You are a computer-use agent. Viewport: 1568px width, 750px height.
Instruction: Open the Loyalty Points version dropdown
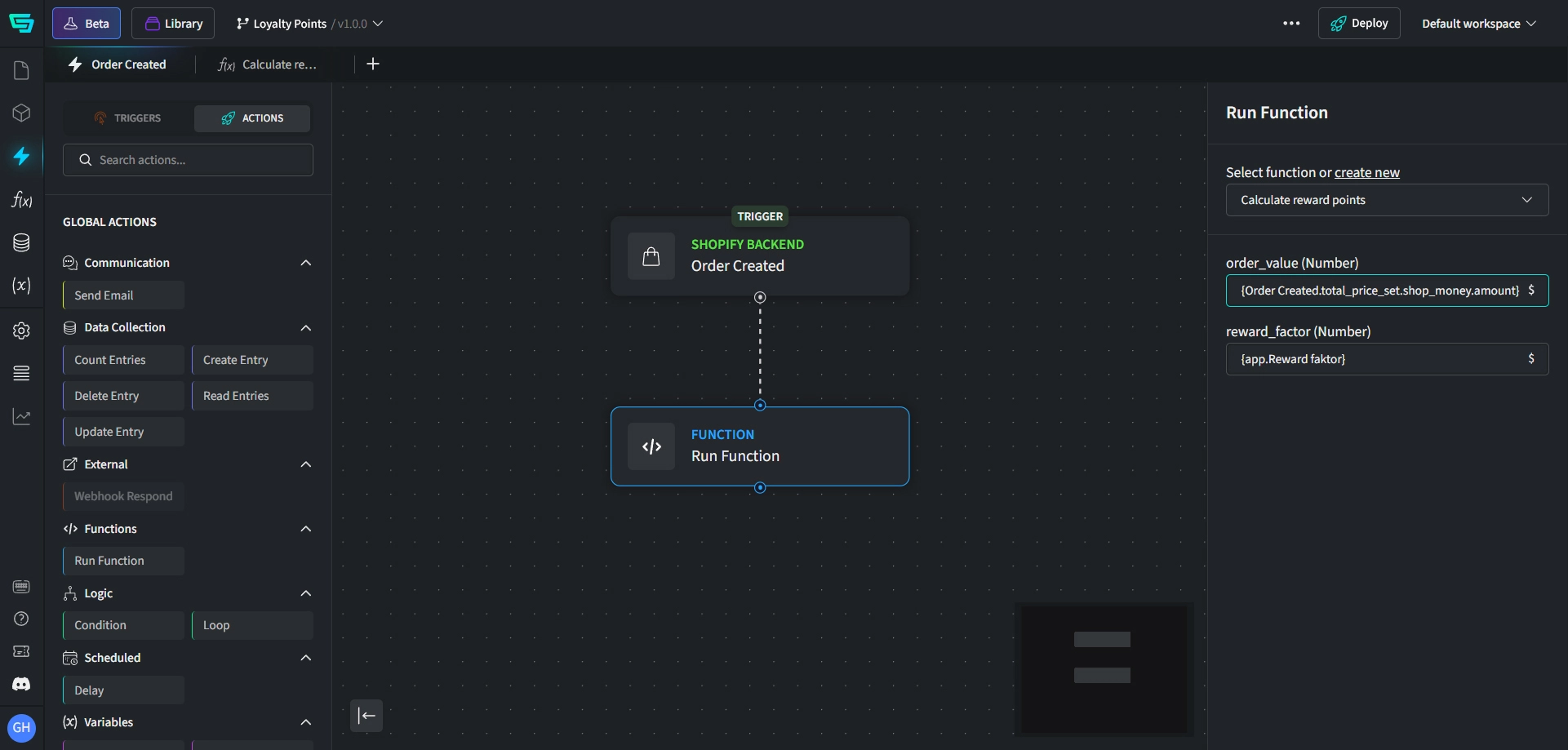(377, 24)
